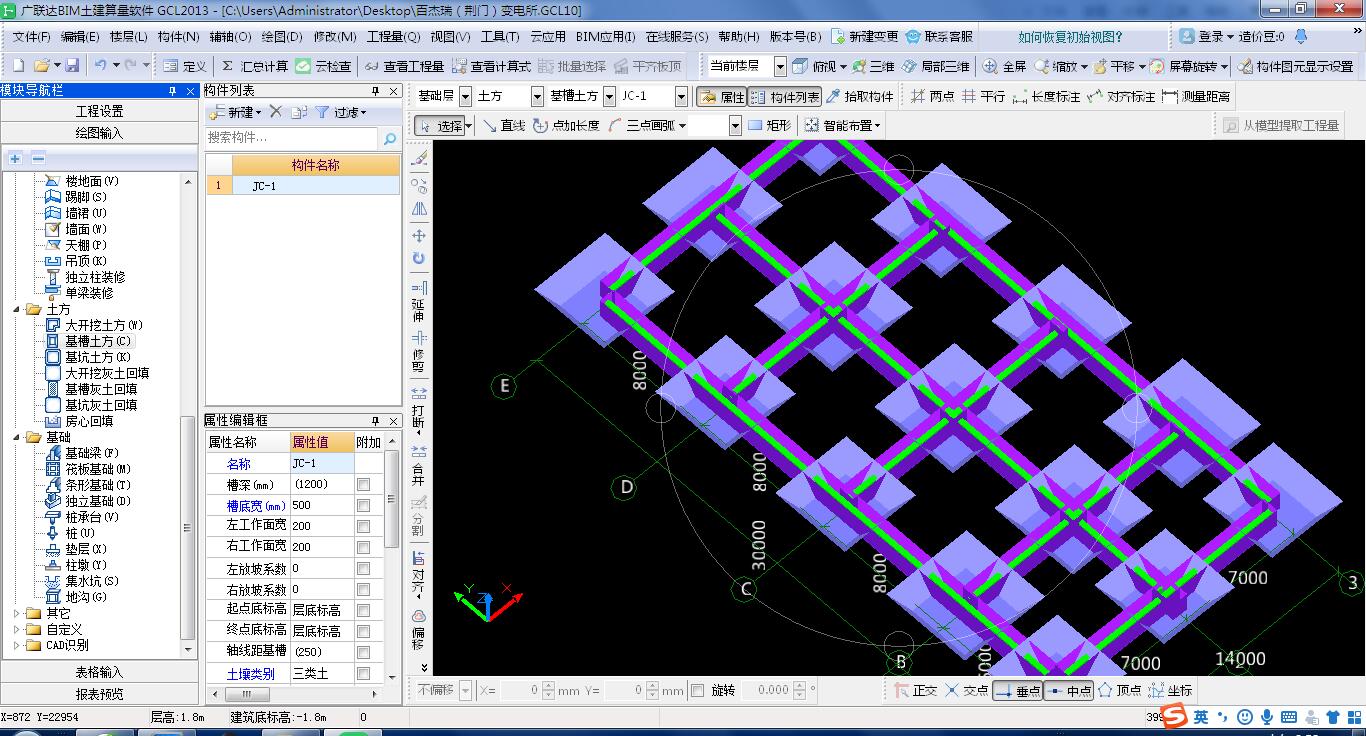1366x736 pixels.
Task: Click the notification bell icon
Action: point(1301,36)
